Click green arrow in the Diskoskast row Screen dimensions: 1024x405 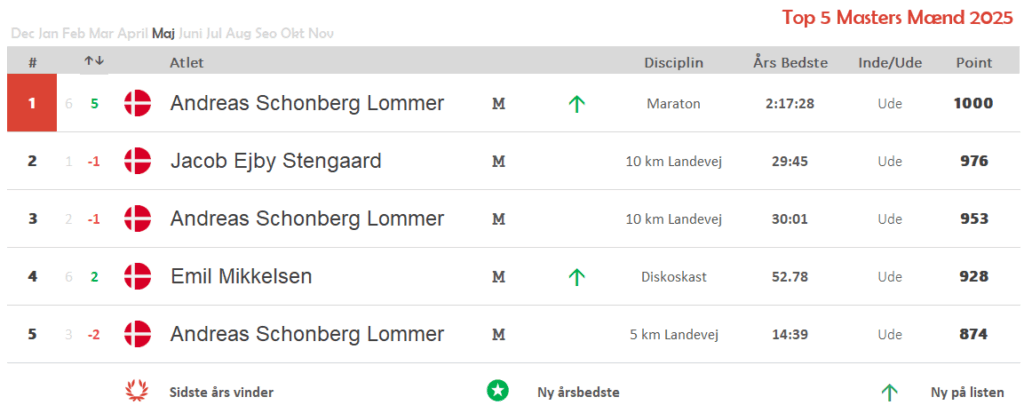[x=576, y=277]
